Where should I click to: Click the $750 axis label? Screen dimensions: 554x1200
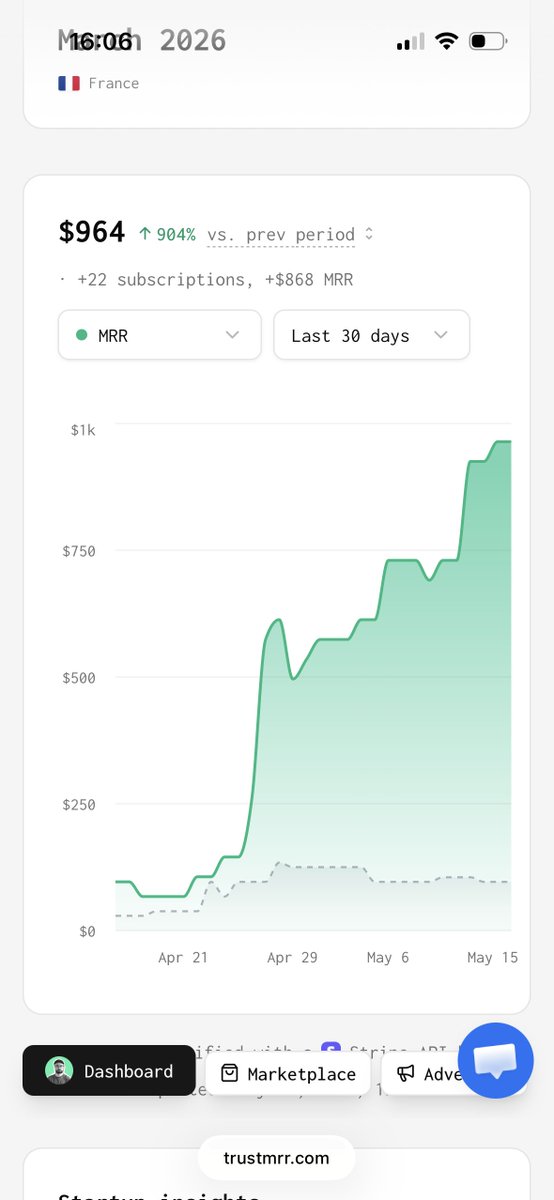79,551
